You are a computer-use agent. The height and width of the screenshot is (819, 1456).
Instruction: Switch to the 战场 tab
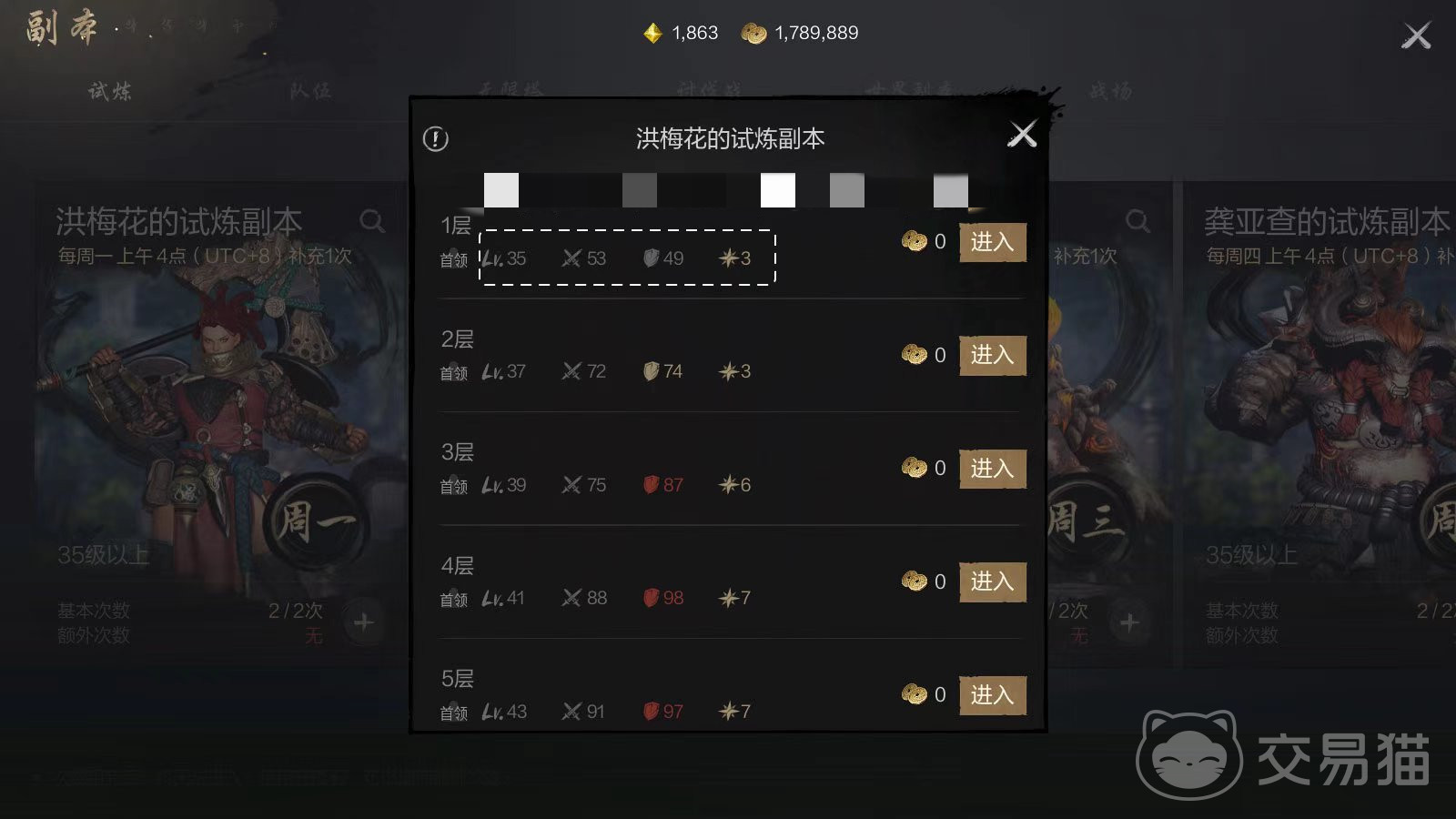[1111, 91]
